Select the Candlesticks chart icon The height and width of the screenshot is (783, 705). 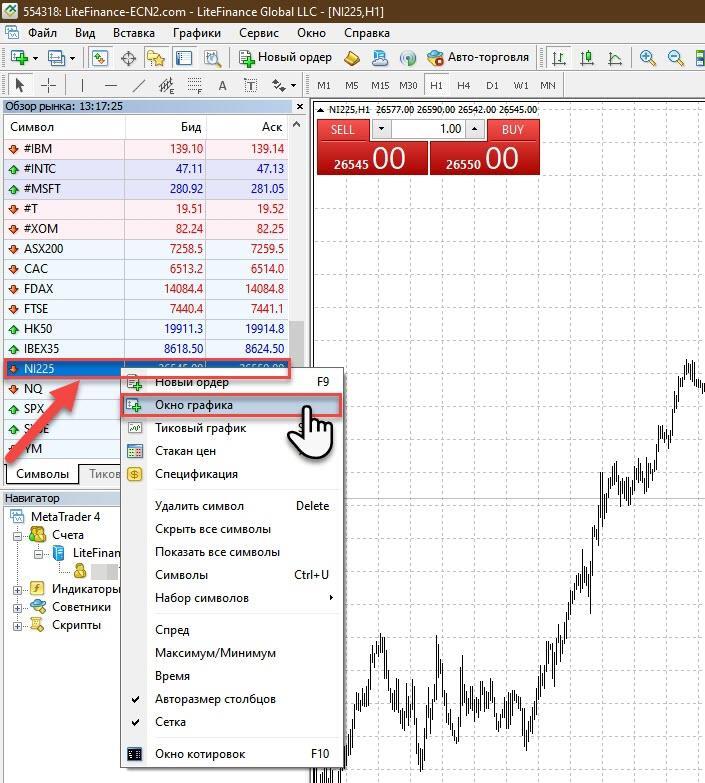pyautogui.click(x=587, y=58)
